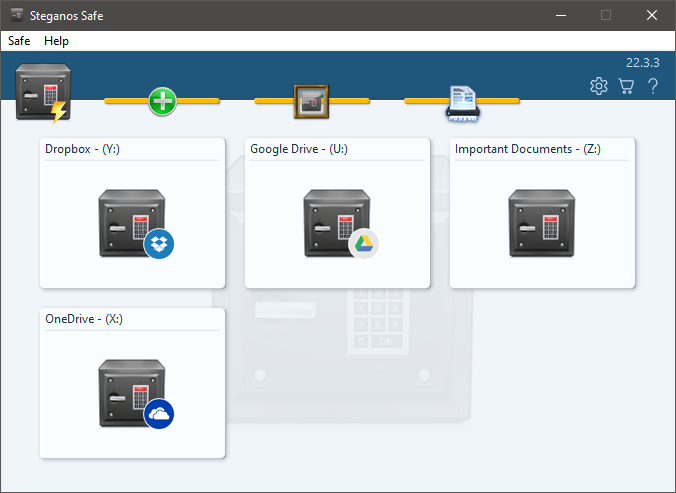Minimize the Steganos Safe window
Viewport: 676px width, 493px height.
point(559,15)
